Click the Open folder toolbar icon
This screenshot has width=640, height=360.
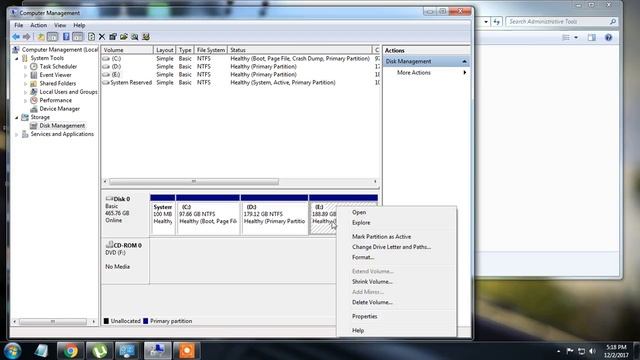click(x=124, y=37)
